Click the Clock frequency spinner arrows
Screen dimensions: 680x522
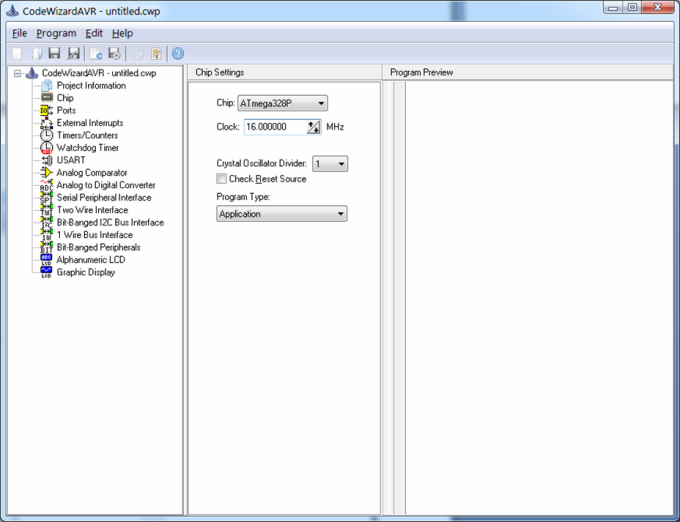(x=313, y=127)
